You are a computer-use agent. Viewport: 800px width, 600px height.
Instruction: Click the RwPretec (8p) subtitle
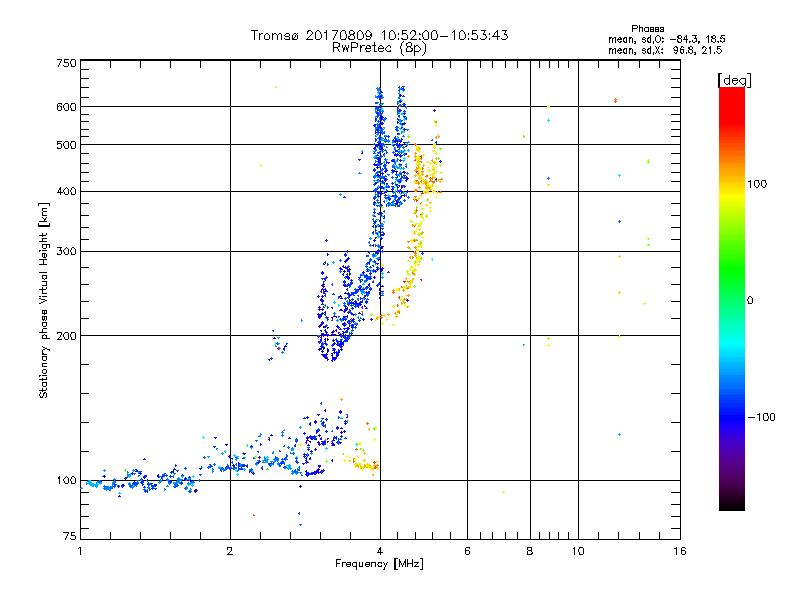coord(379,47)
